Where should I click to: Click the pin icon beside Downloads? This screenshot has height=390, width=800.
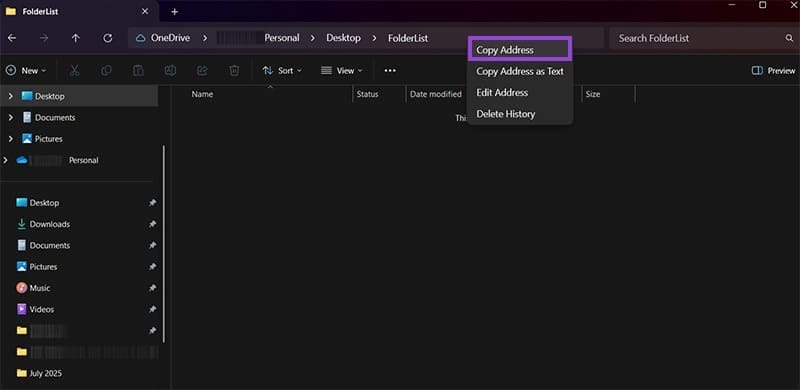point(152,224)
